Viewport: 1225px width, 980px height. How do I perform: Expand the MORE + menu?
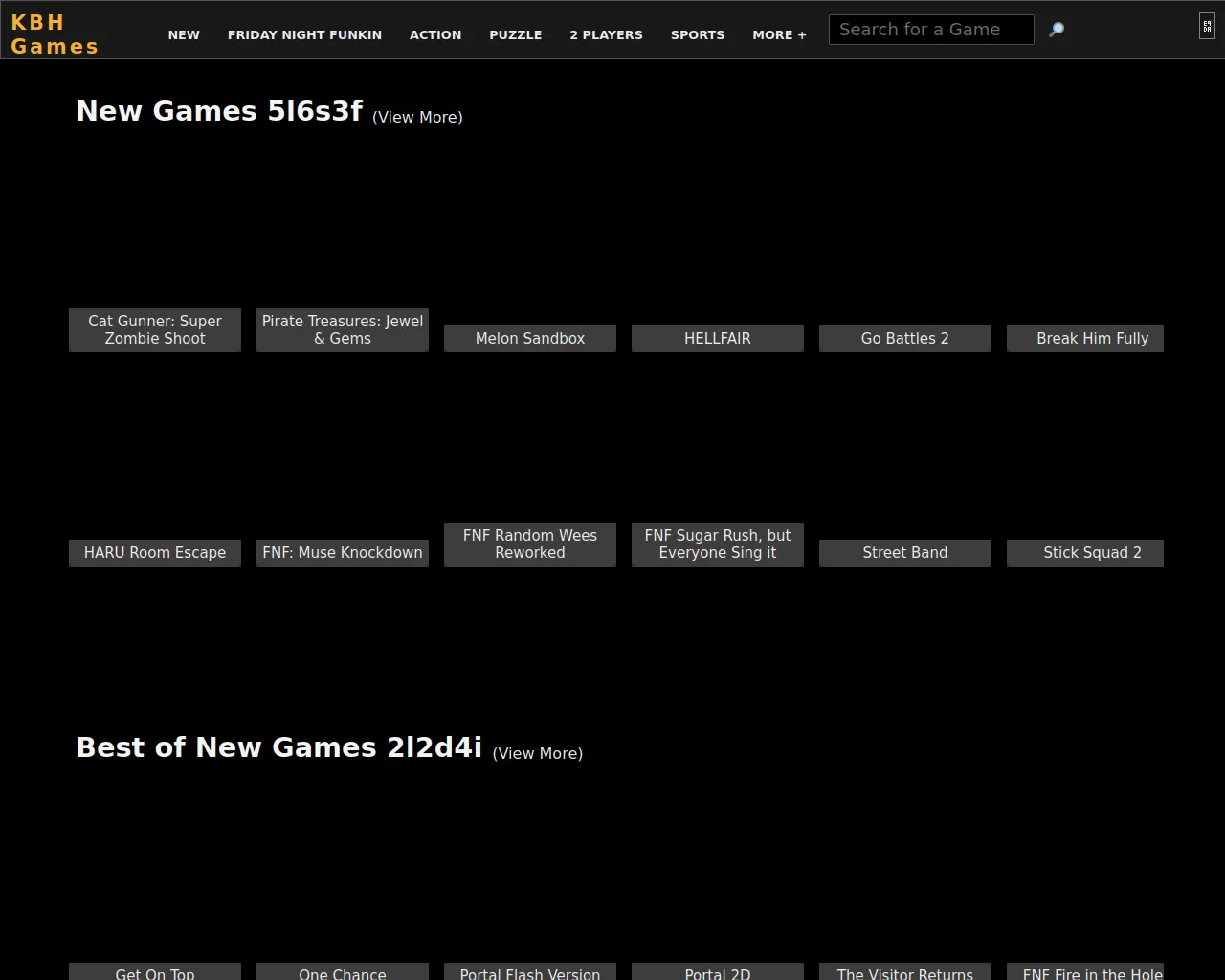779,34
